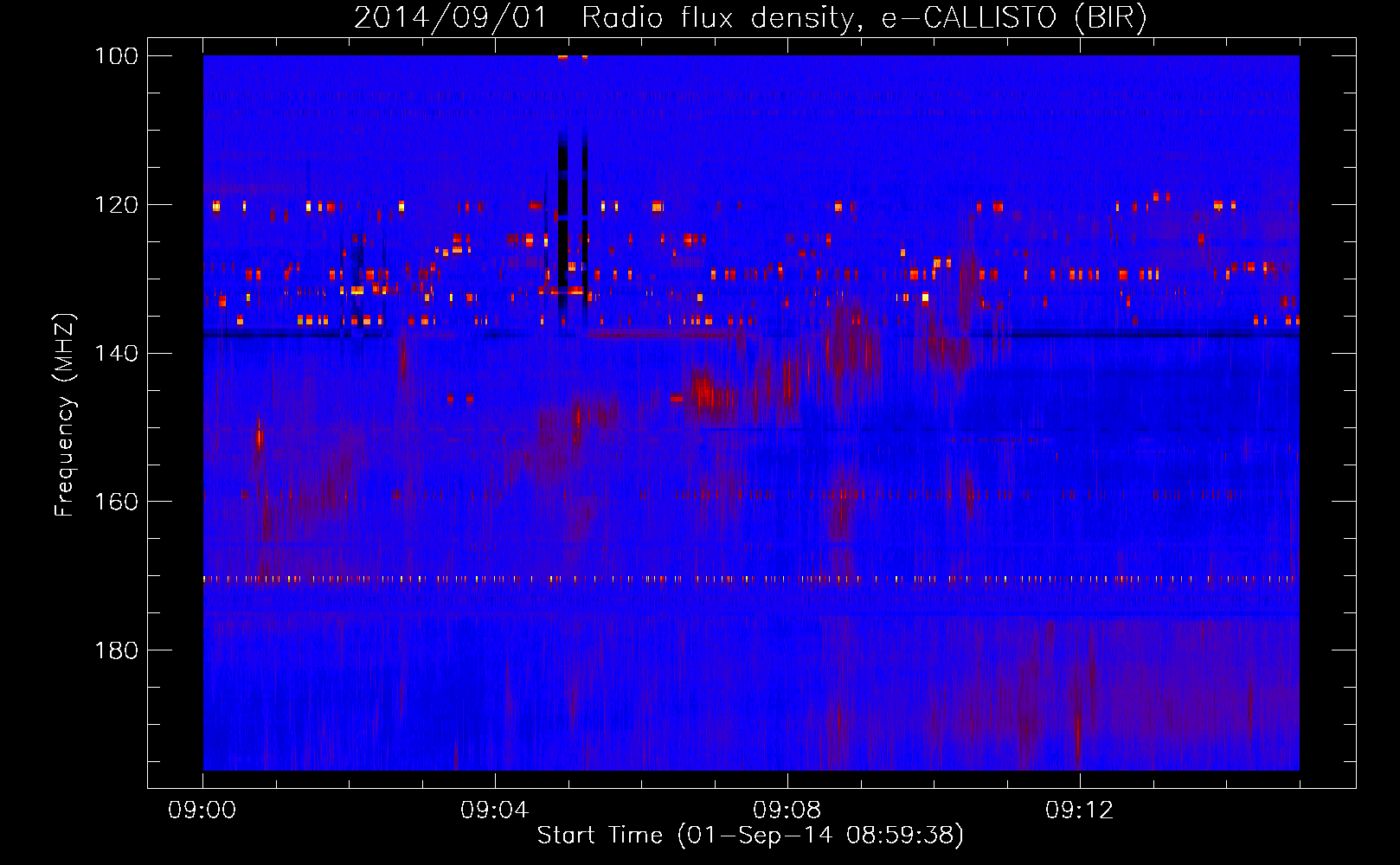Click the plot title text "Radio flux density, e-CALLISTO (BIR)"
Image resolution: width=1400 pixels, height=865 pixels.
864,18
